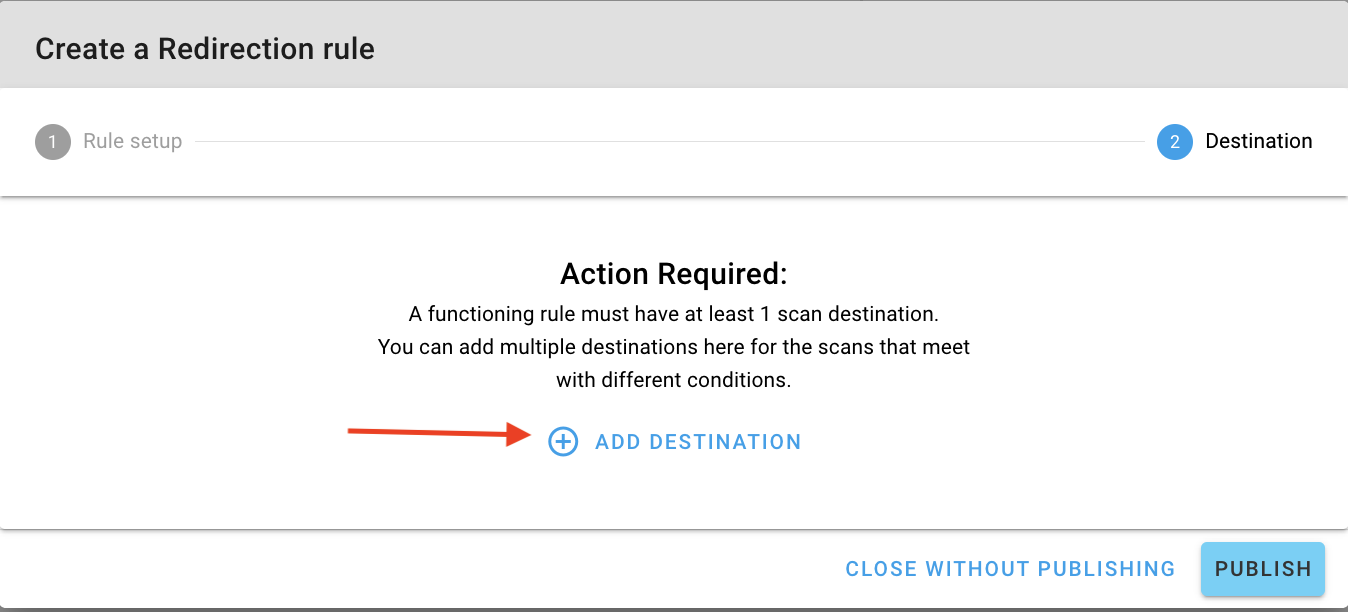Click the stepper line between steps

[x=668, y=142]
